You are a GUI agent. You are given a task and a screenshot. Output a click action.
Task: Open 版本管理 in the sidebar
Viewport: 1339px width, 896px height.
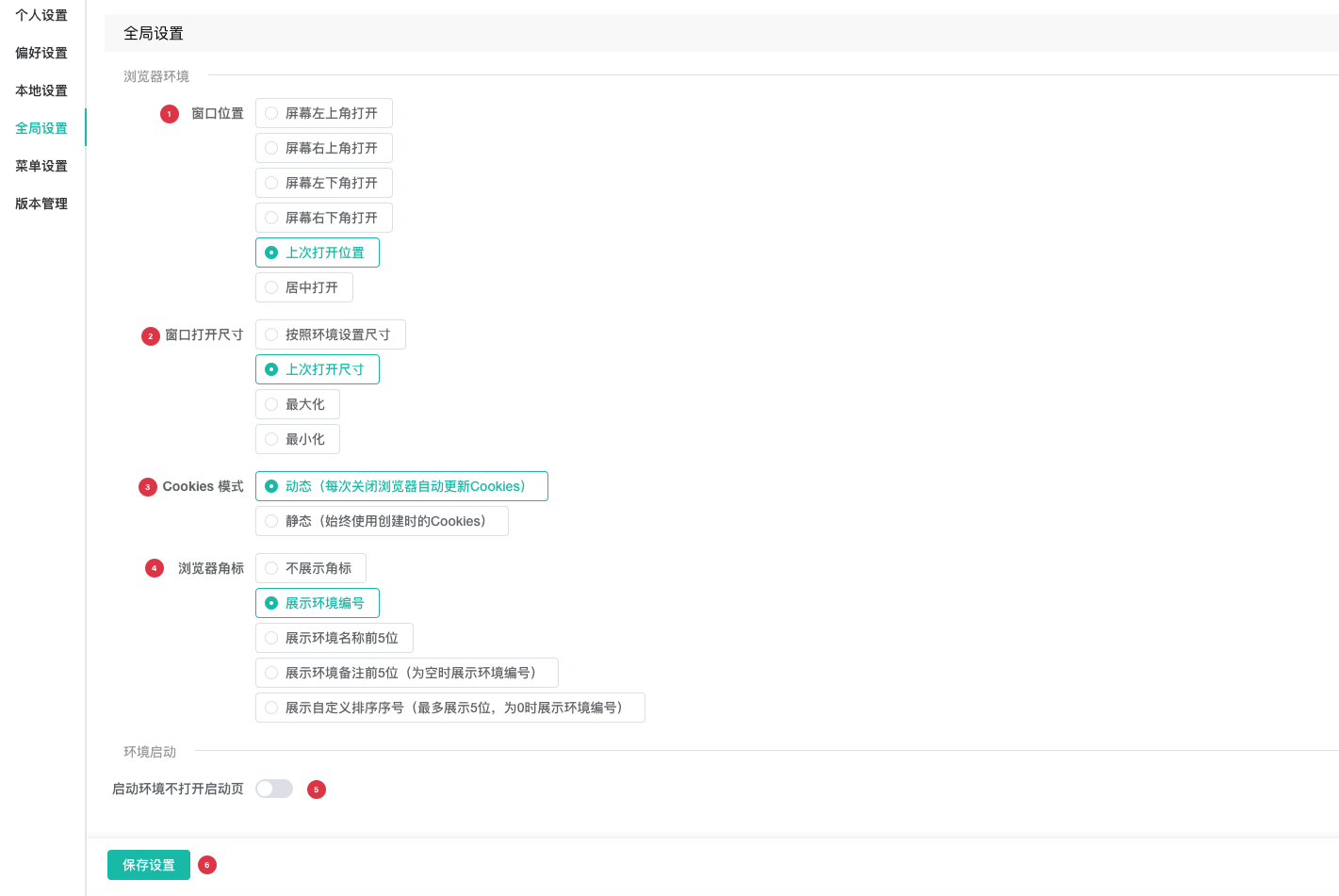click(x=41, y=204)
